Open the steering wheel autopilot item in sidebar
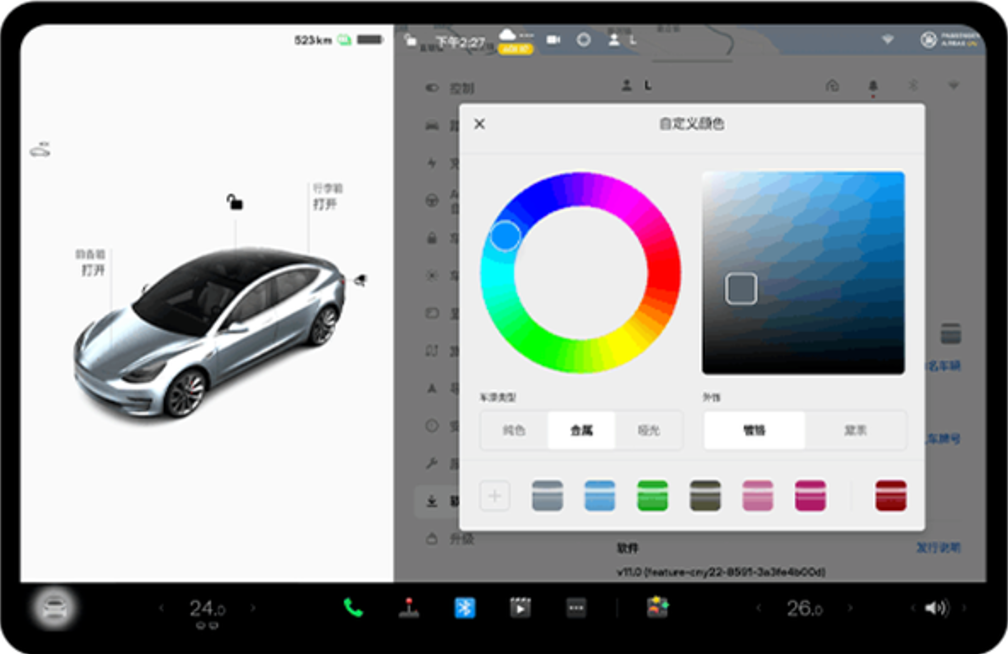This screenshot has width=1008, height=654. 432,201
